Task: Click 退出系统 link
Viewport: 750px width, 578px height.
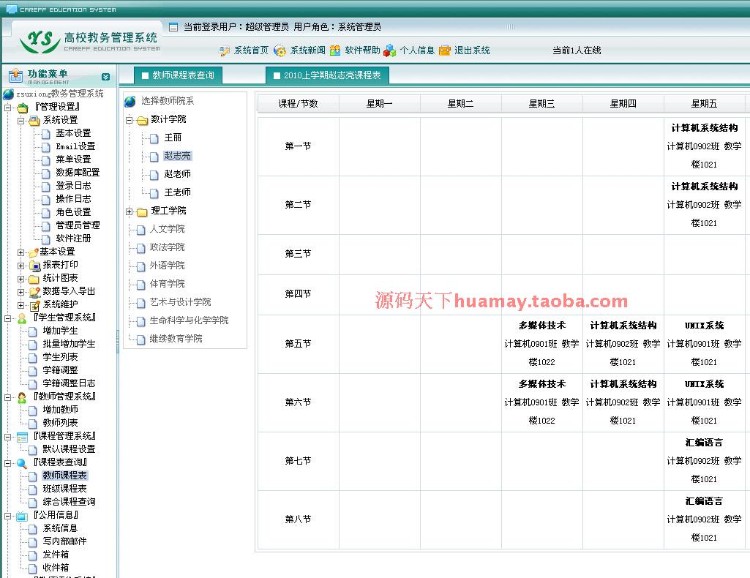Action: [x=472, y=50]
